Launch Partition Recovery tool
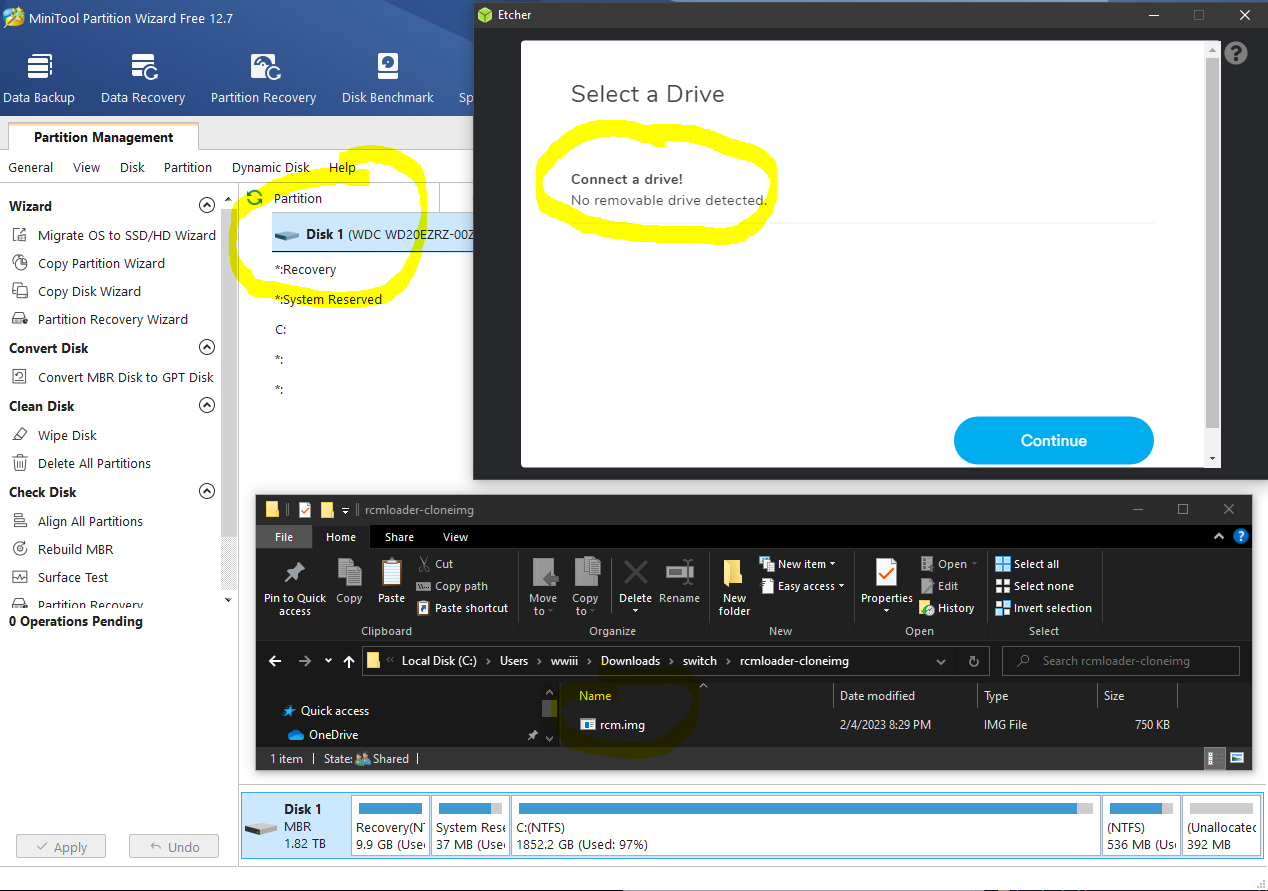 click(x=263, y=78)
